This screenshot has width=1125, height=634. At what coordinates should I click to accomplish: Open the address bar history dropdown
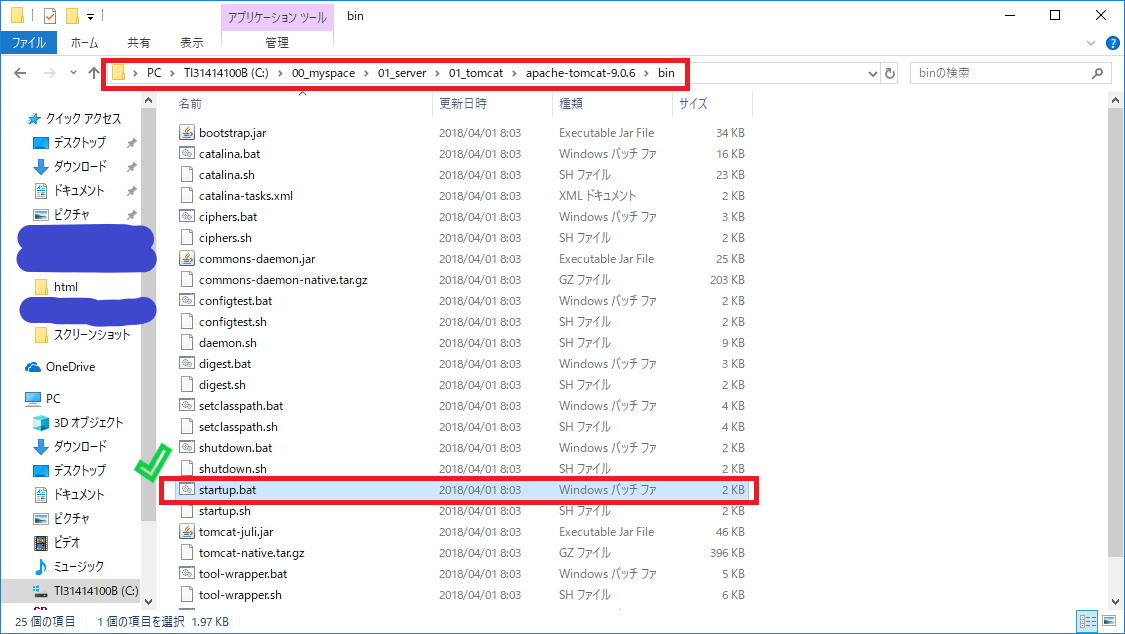pos(872,73)
